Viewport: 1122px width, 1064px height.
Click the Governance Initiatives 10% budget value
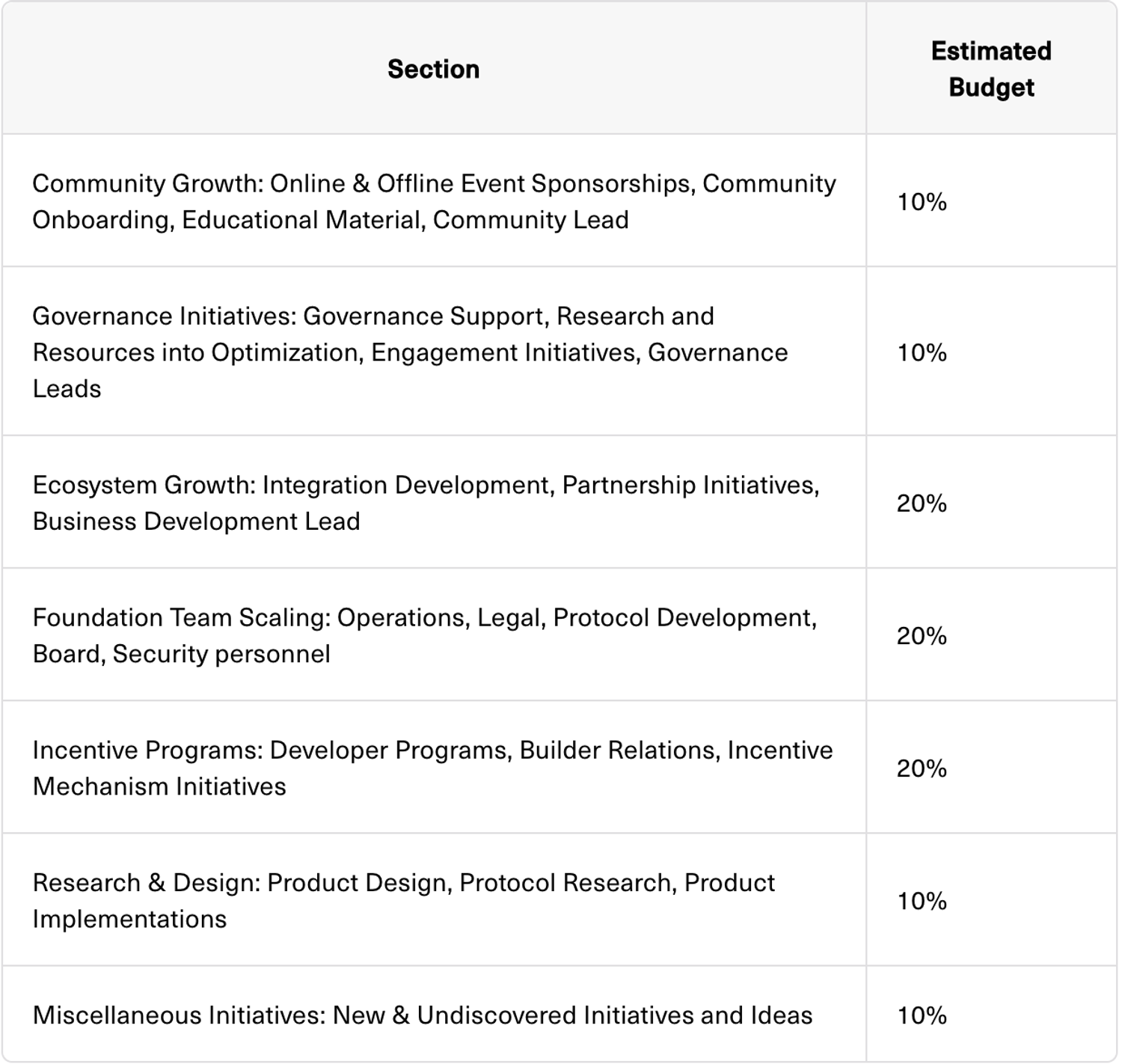pyautogui.click(x=922, y=352)
